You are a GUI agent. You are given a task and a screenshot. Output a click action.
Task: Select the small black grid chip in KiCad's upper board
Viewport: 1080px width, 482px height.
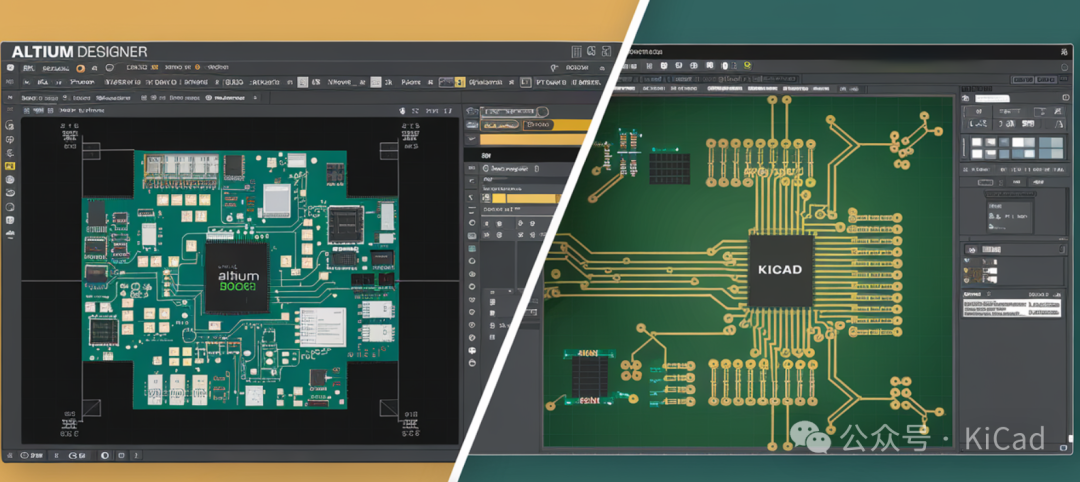point(669,168)
